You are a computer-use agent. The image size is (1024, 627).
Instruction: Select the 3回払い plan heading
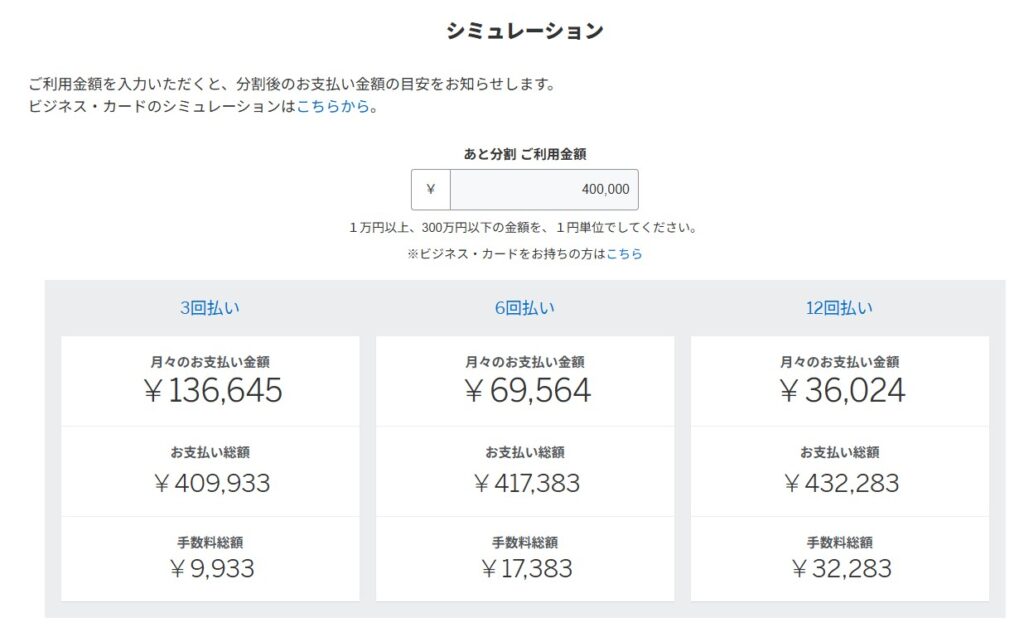(x=210, y=308)
